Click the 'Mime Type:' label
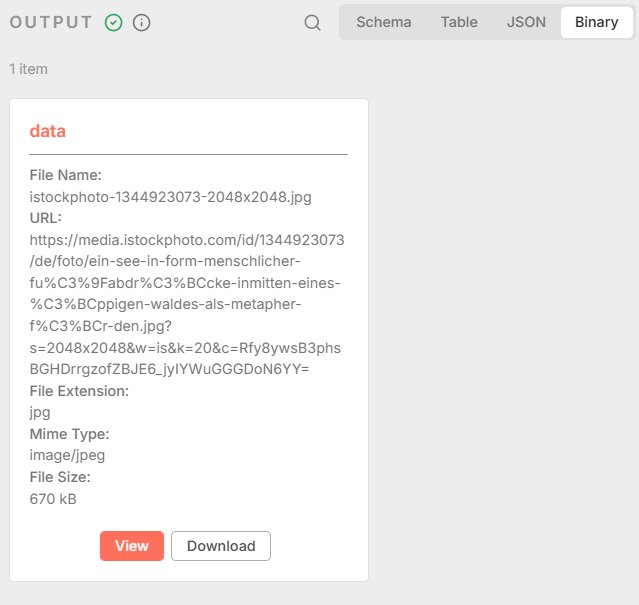639x605 pixels. [x=69, y=434]
